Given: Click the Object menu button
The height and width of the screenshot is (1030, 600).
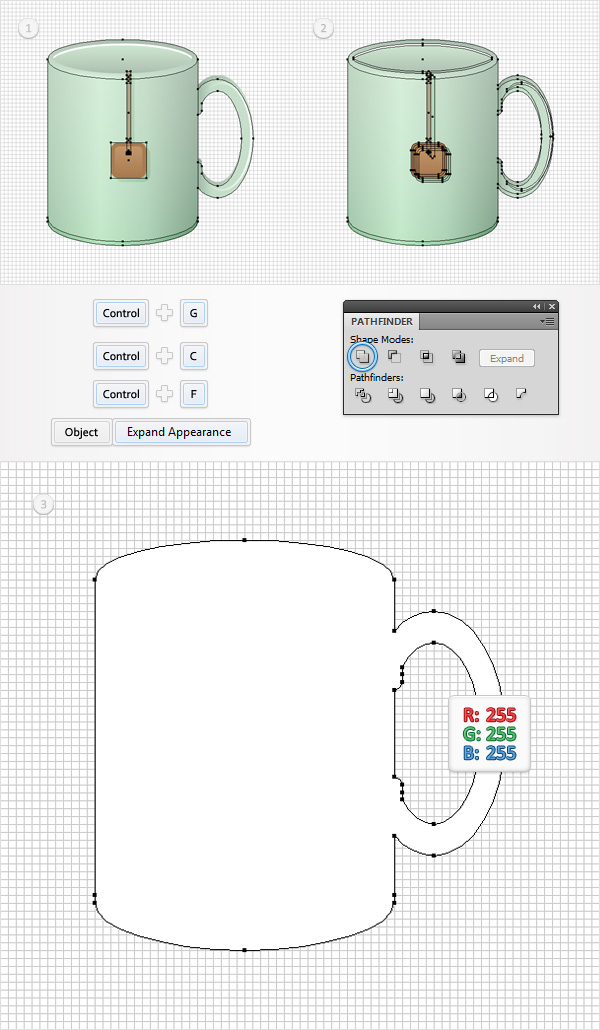Looking at the screenshot, I should click(x=81, y=432).
